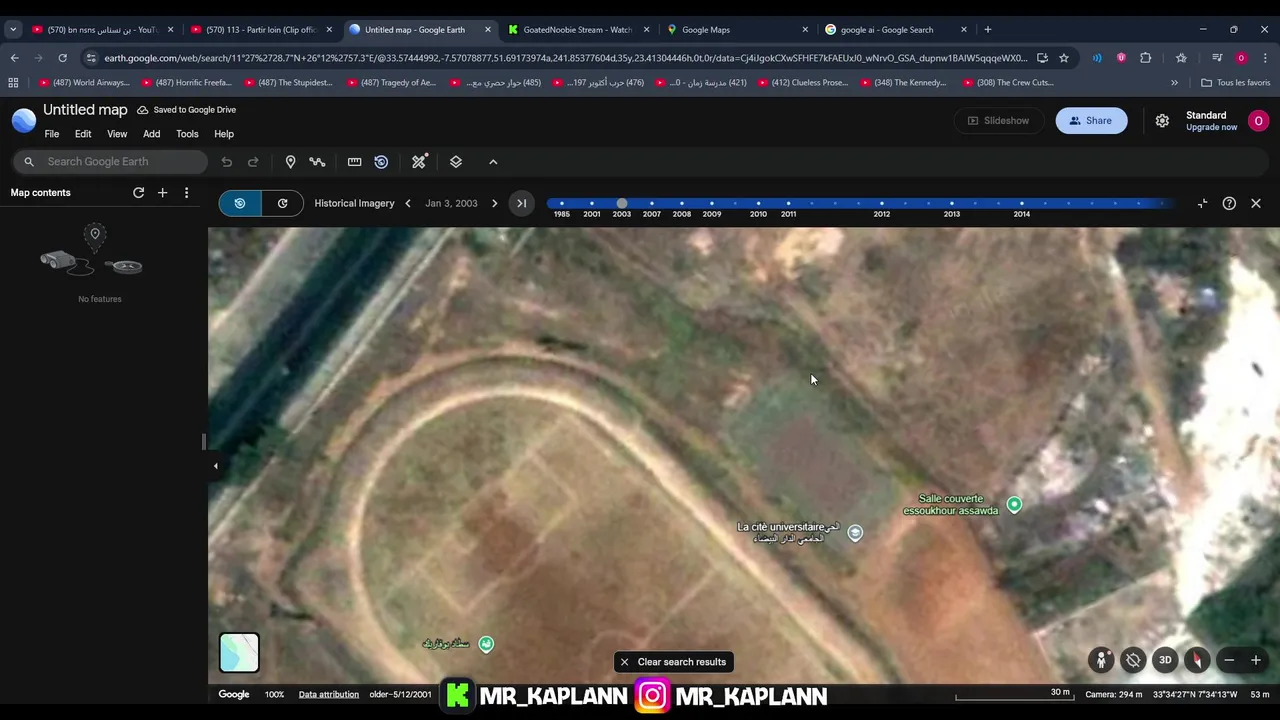1280x720 pixels.
Task: Open the Data attribution link
Action: [328, 695]
